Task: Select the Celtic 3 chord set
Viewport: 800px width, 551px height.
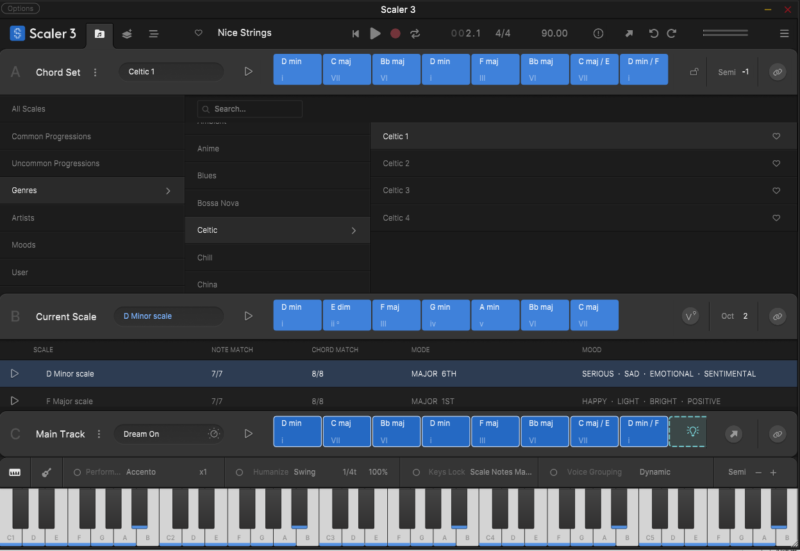Action: click(x=584, y=190)
